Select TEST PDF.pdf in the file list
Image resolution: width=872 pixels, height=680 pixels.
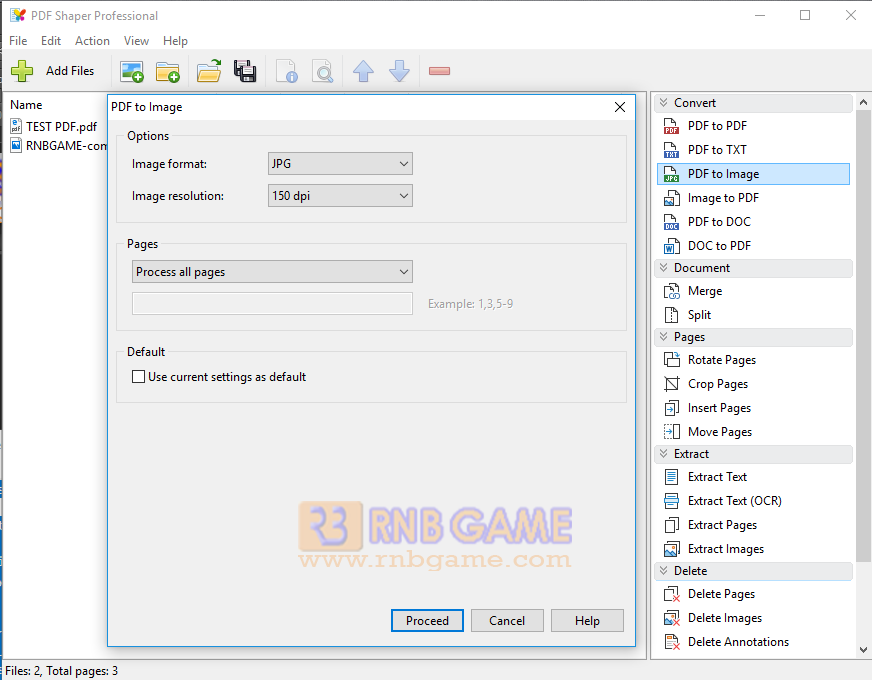(x=54, y=127)
